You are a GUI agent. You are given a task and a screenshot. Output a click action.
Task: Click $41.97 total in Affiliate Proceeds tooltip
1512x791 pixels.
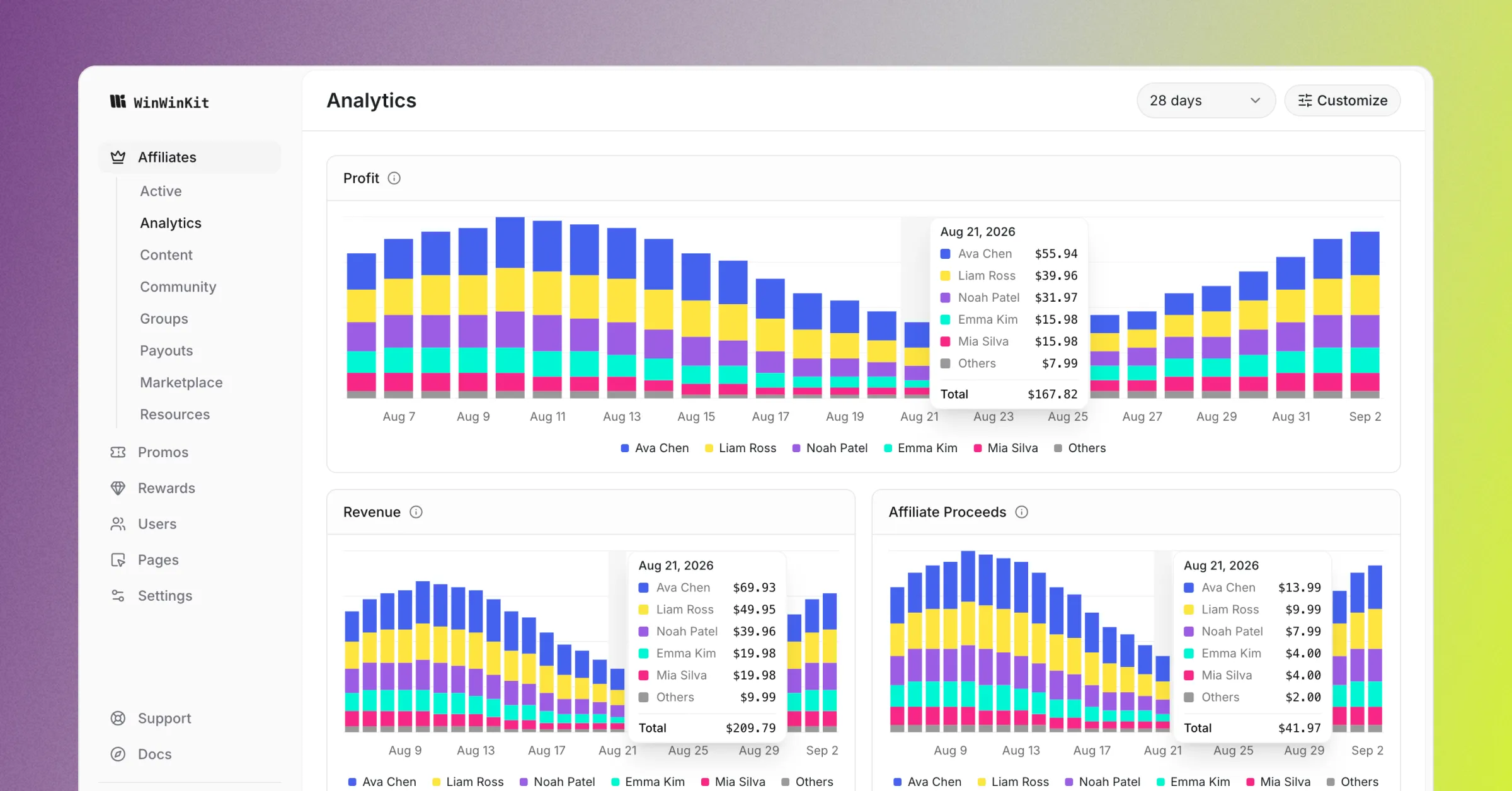(1300, 728)
